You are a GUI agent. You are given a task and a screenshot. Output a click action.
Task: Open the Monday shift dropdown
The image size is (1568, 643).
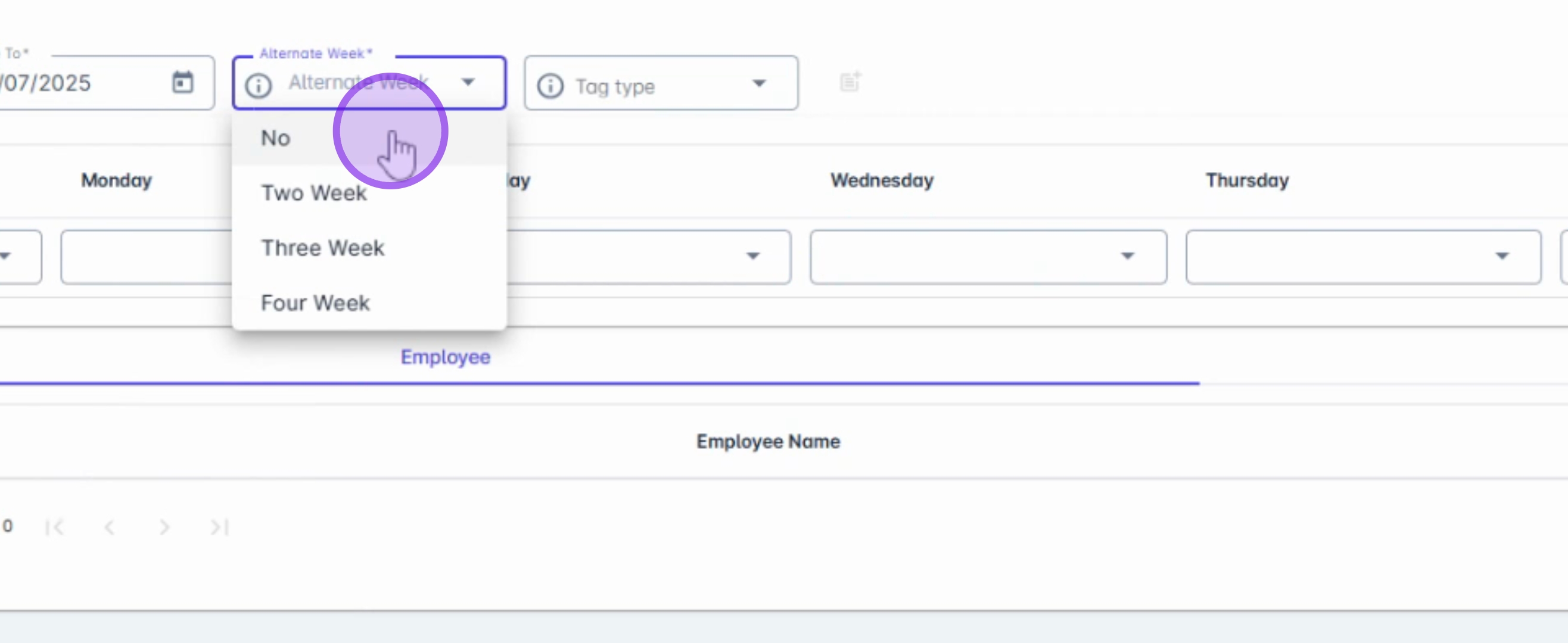[x=146, y=256]
